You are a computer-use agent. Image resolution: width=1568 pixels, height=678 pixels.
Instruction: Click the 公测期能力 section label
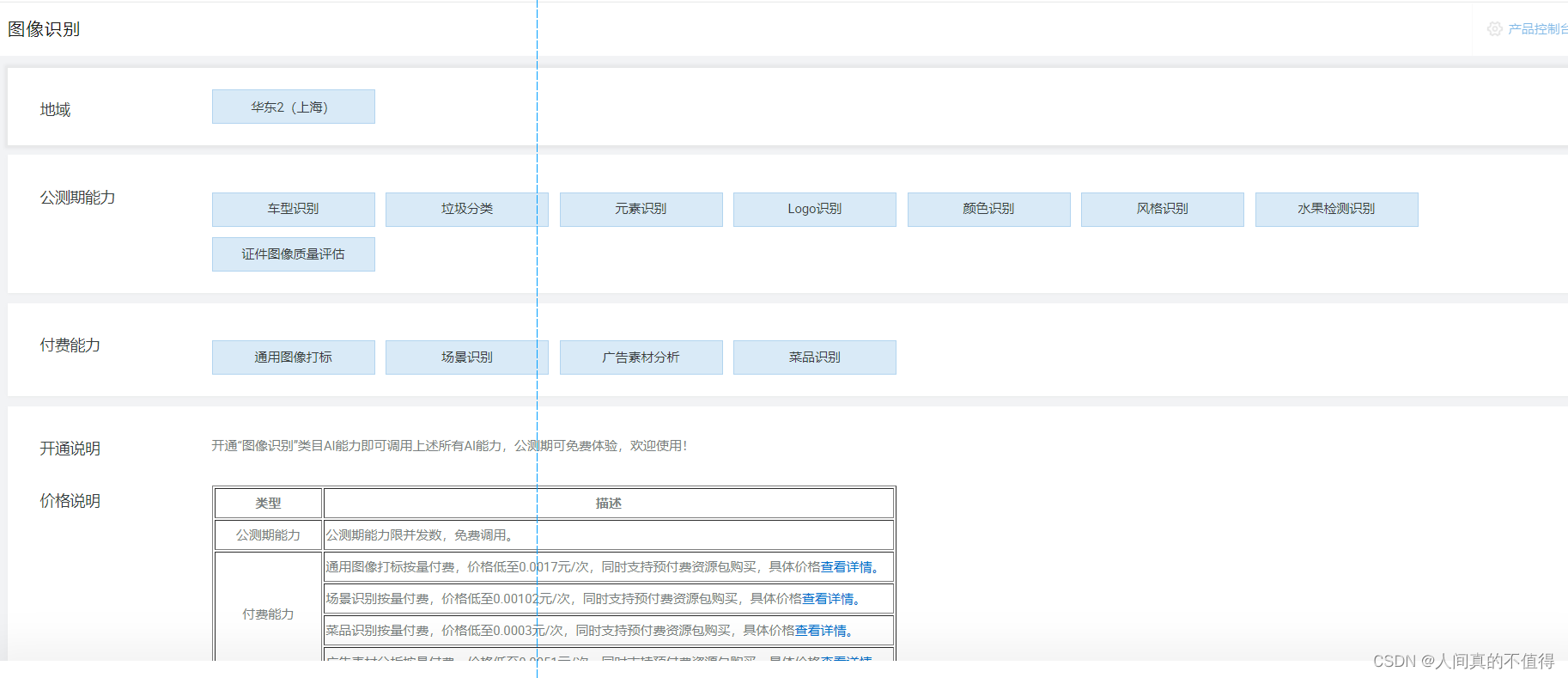coord(77,198)
